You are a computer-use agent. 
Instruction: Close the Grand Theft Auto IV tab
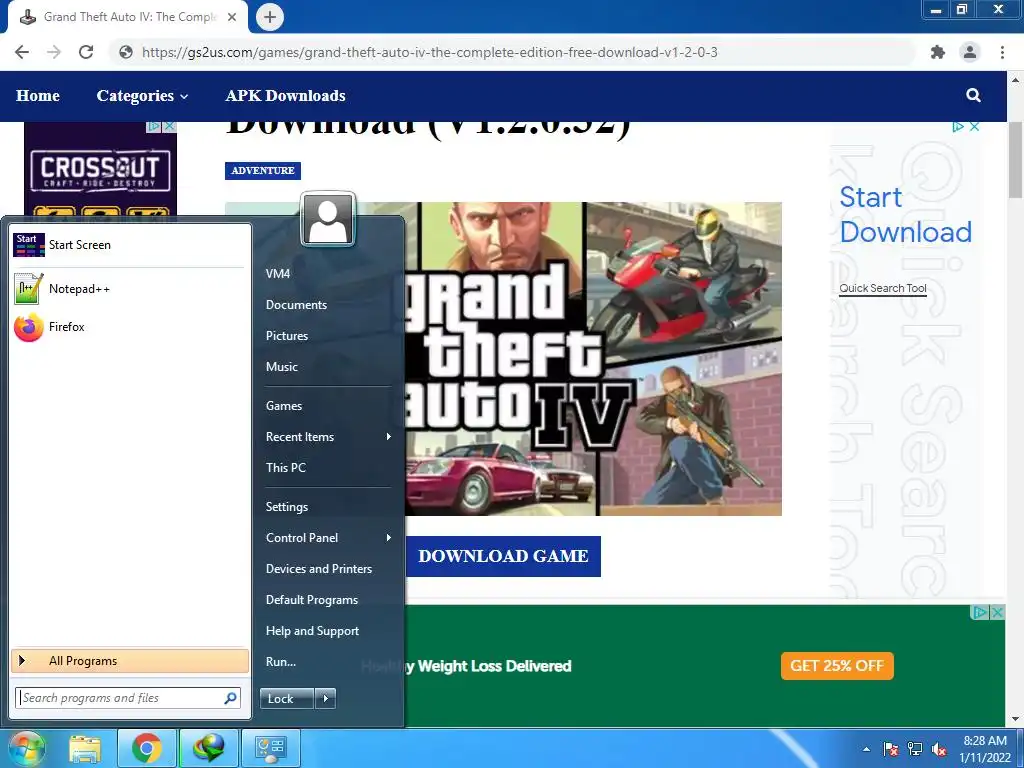[x=232, y=17]
